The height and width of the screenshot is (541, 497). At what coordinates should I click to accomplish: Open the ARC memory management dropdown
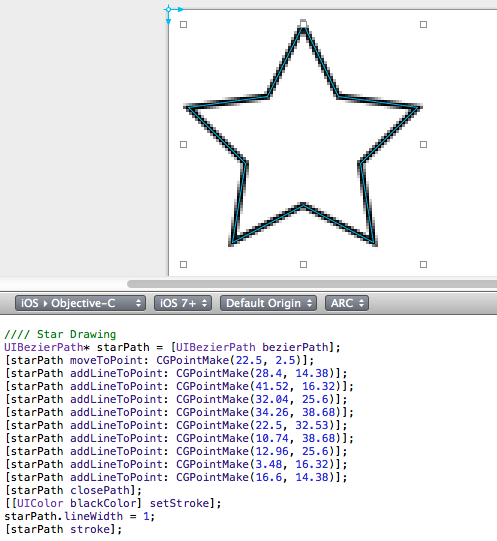coord(347,303)
